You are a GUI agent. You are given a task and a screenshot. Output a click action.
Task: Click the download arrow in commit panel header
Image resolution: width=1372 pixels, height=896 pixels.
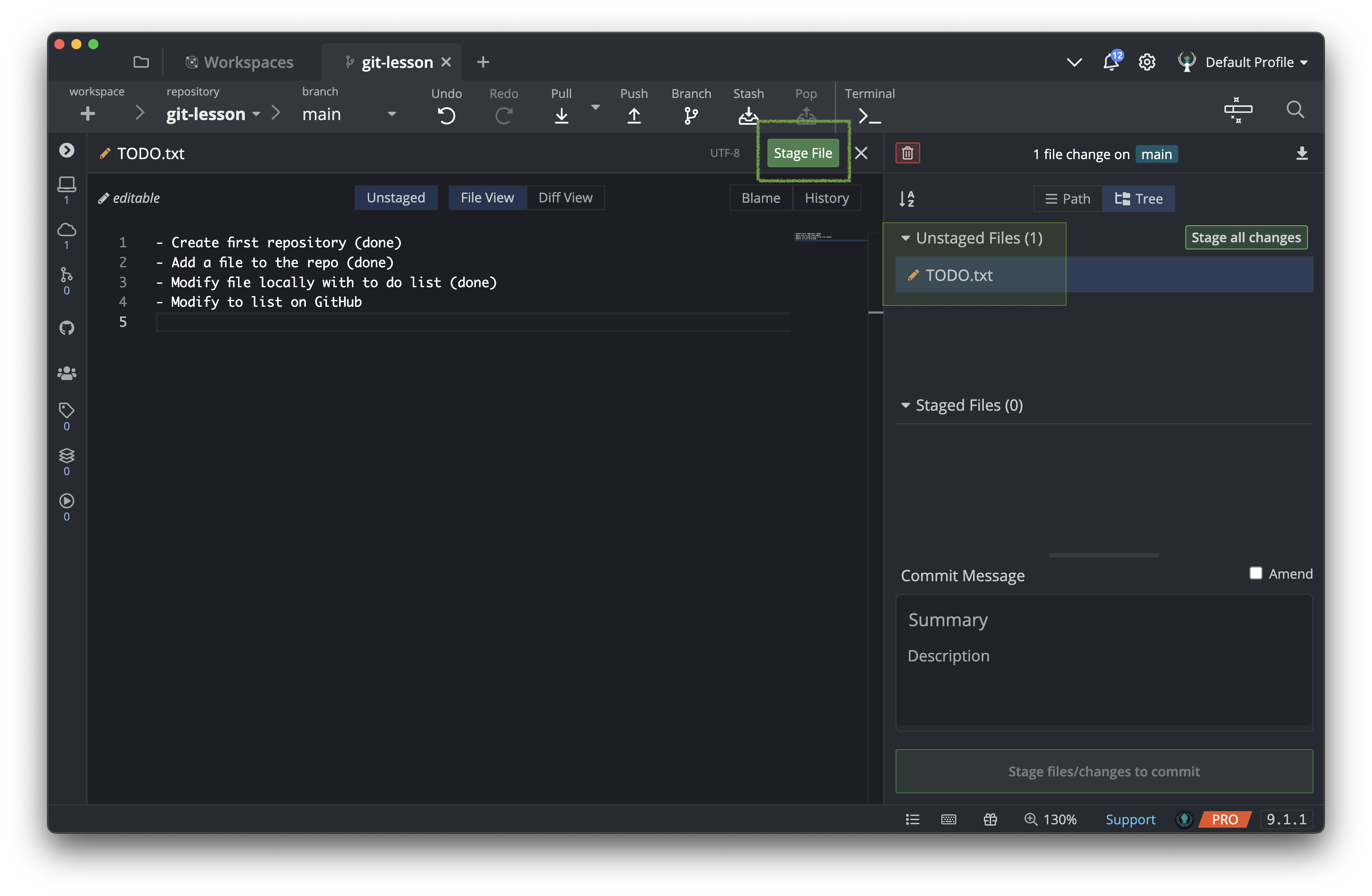tap(1302, 154)
